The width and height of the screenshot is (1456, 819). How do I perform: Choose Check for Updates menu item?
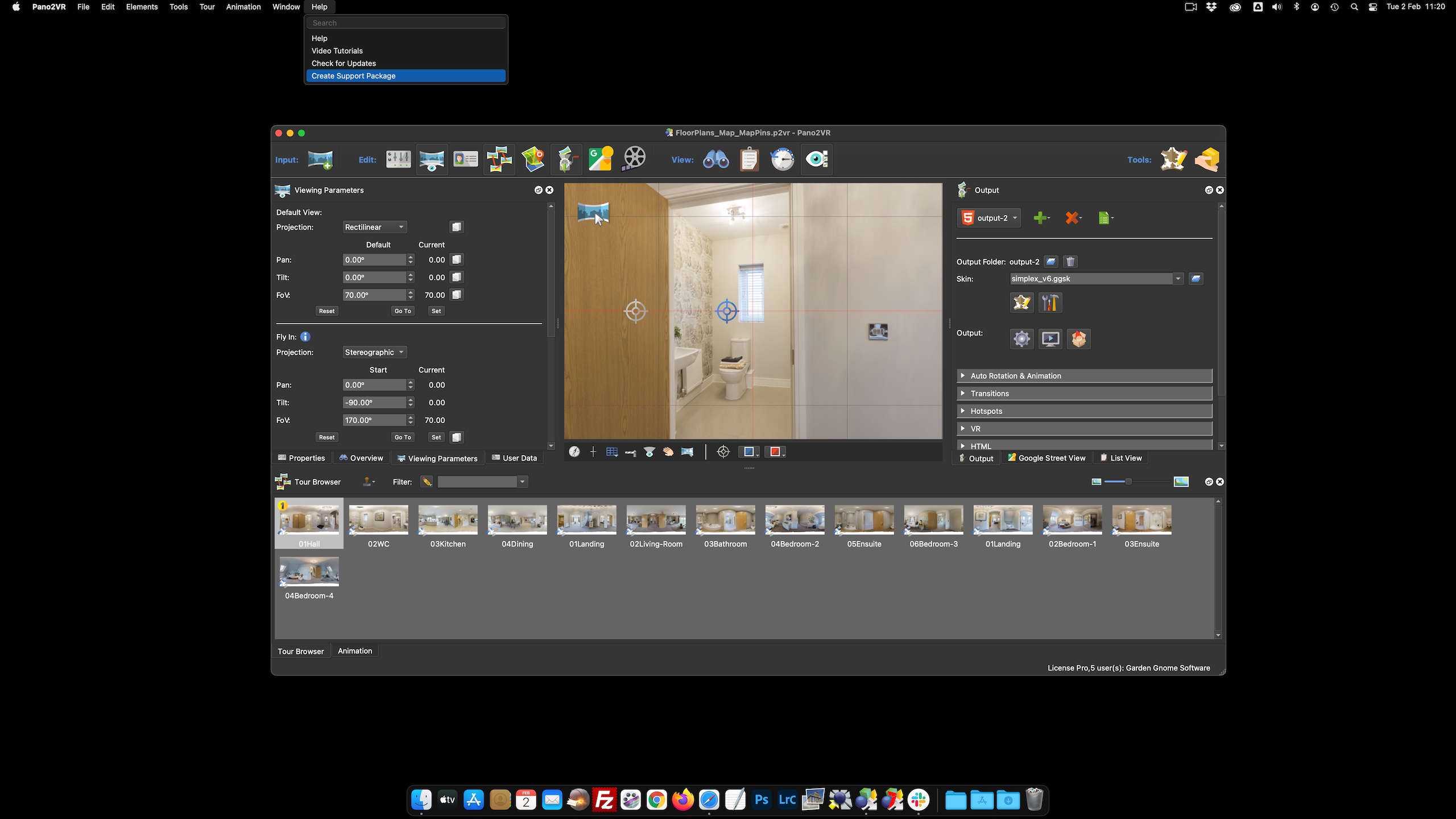point(406,63)
